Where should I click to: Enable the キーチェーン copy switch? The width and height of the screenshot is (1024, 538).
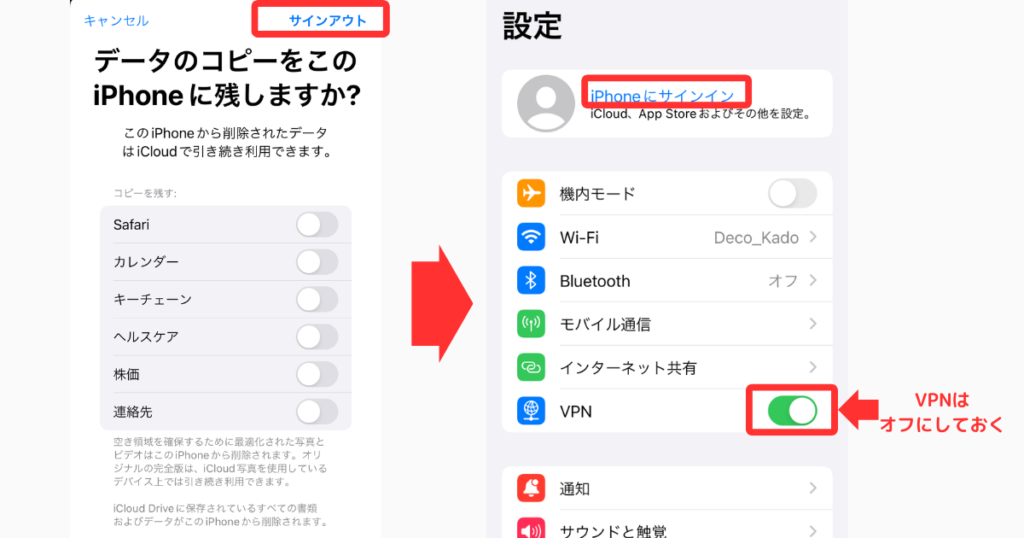point(317,300)
